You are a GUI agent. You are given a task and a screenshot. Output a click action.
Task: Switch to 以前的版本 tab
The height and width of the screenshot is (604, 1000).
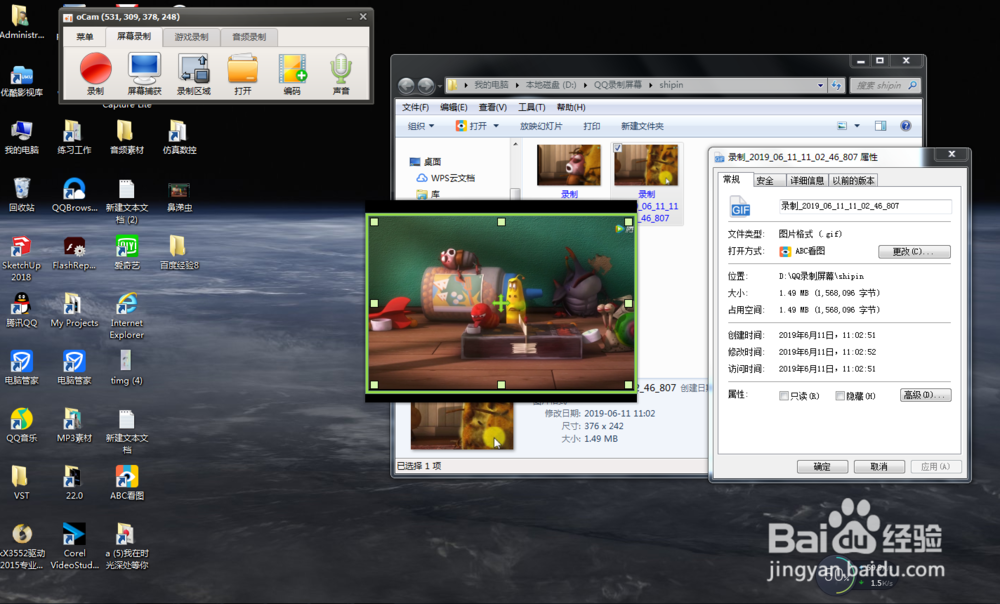(853, 180)
